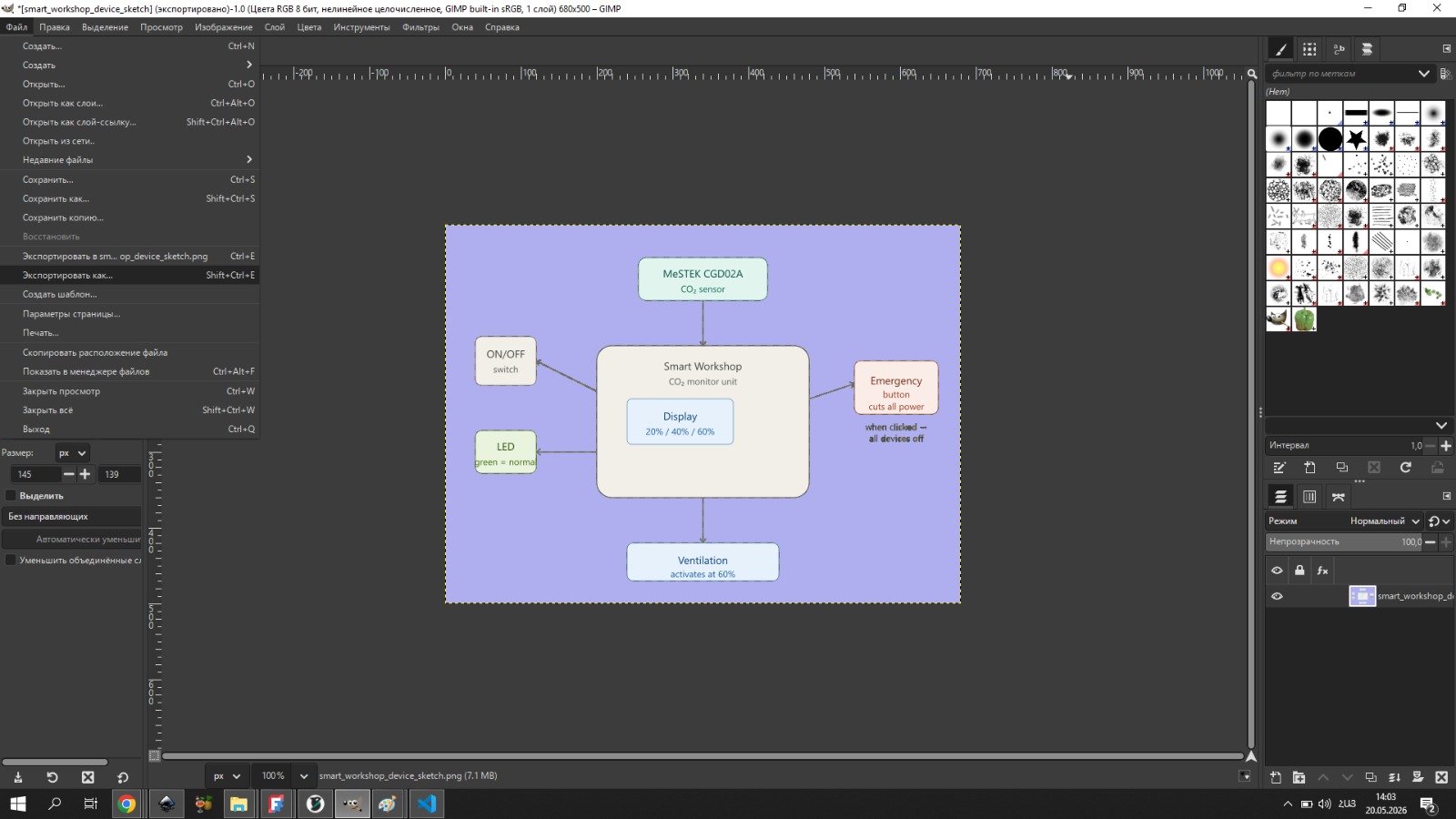Create a new brush
1456x819 pixels.
click(x=1310, y=468)
